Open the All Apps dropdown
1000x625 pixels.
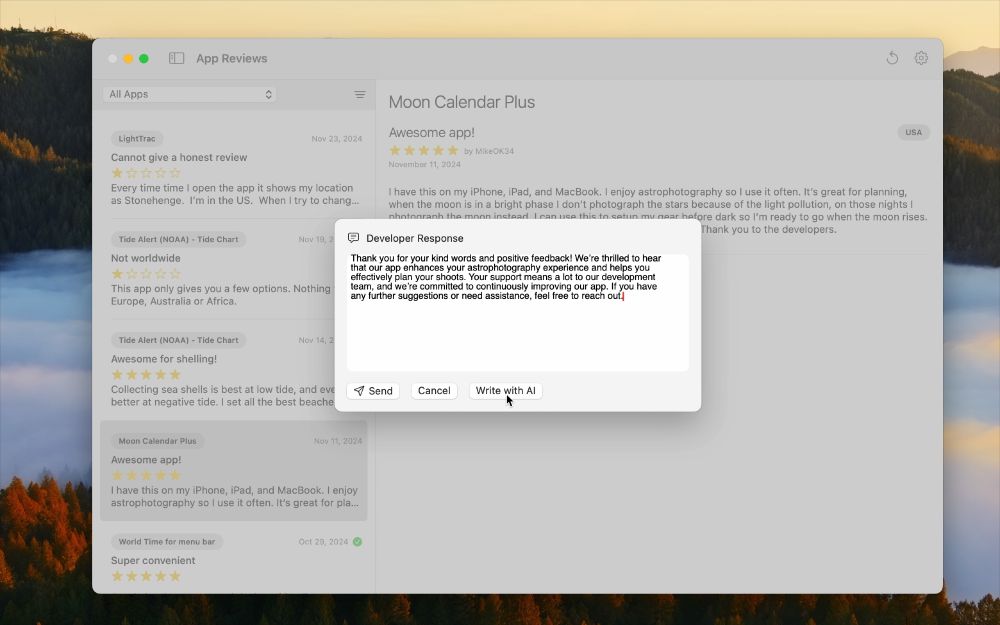[x=189, y=94]
